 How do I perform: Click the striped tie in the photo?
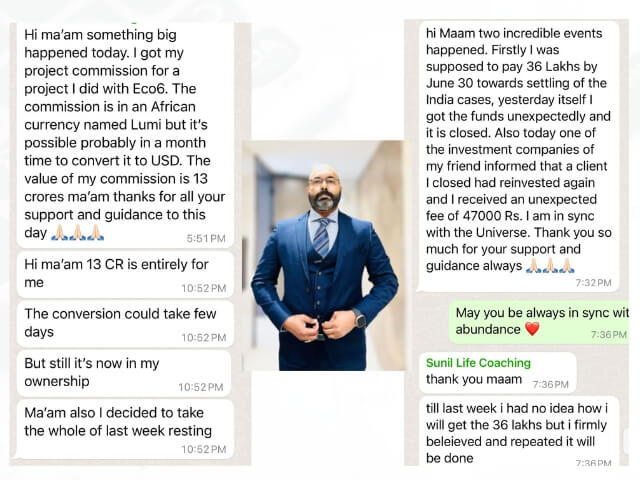tap(322, 237)
